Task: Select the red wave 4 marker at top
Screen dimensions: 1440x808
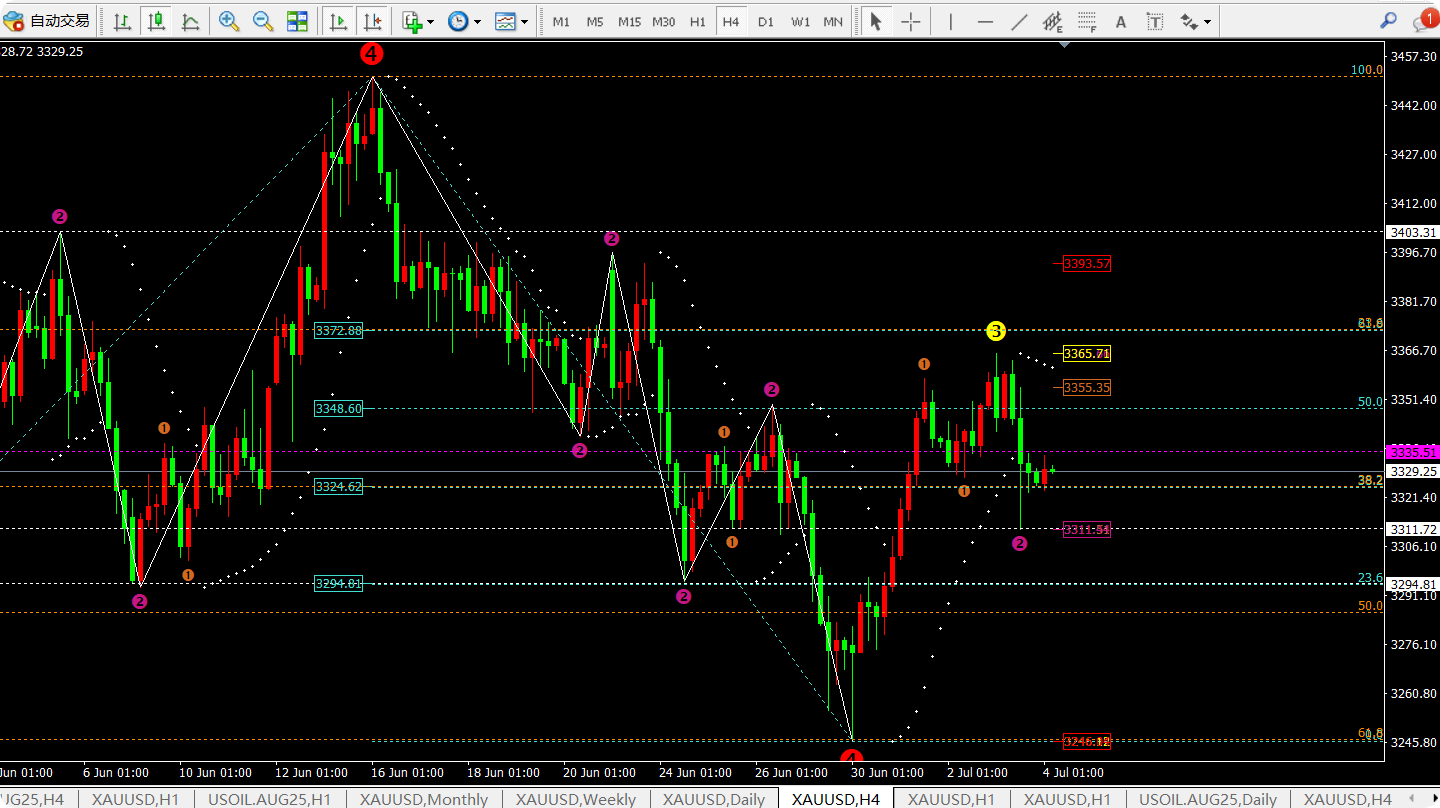Action: (372, 54)
